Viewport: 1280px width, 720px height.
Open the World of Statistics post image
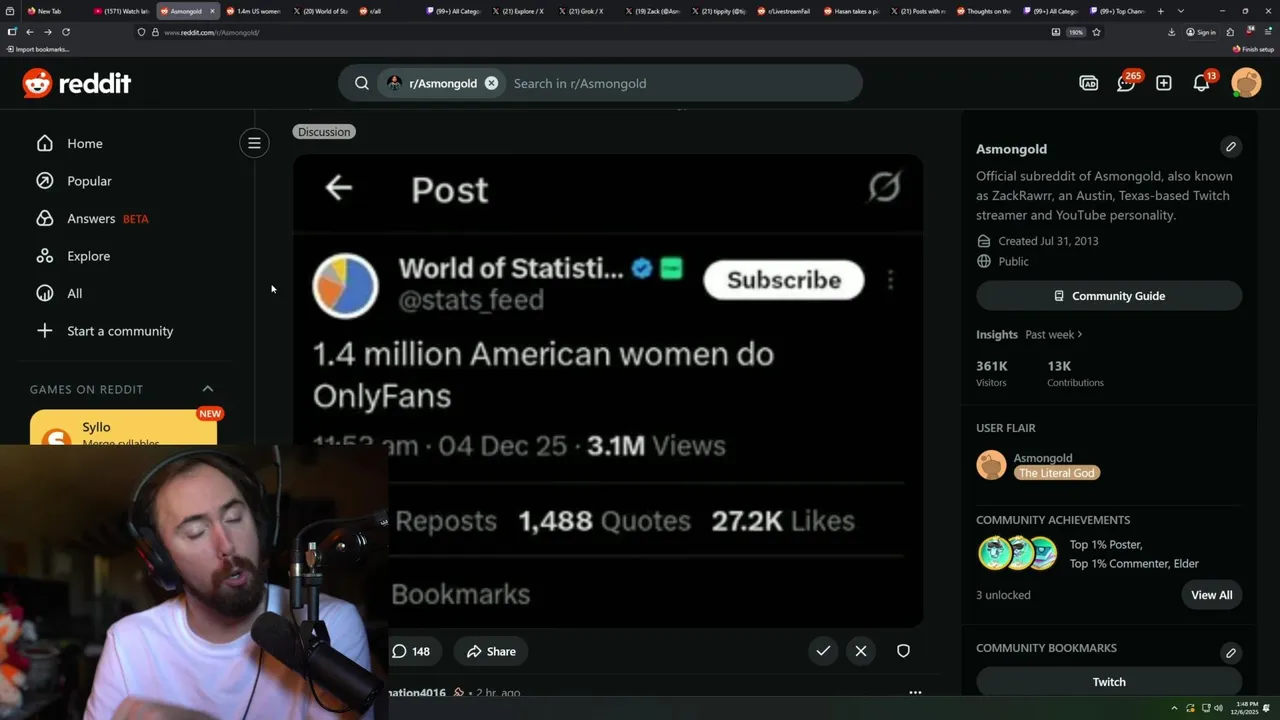608,390
